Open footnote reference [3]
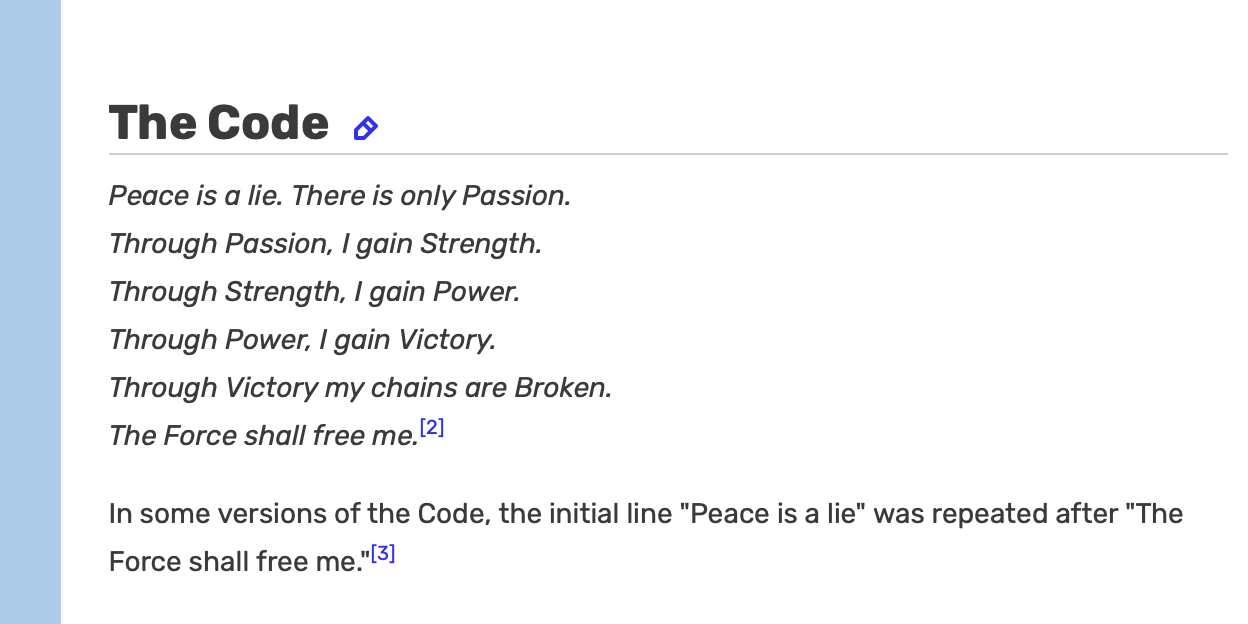The image size is (1248, 624). 383,553
